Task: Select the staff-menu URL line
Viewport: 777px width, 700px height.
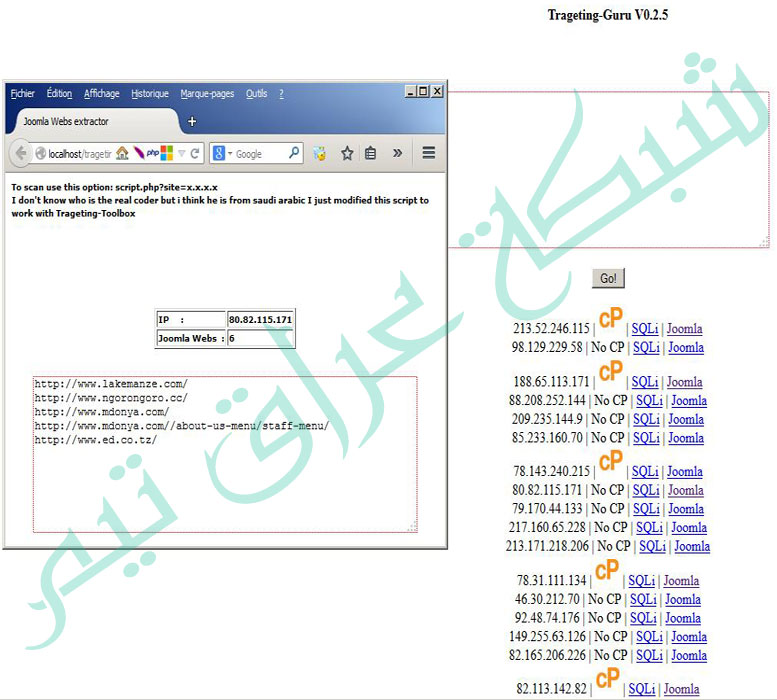Action: (x=182, y=426)
